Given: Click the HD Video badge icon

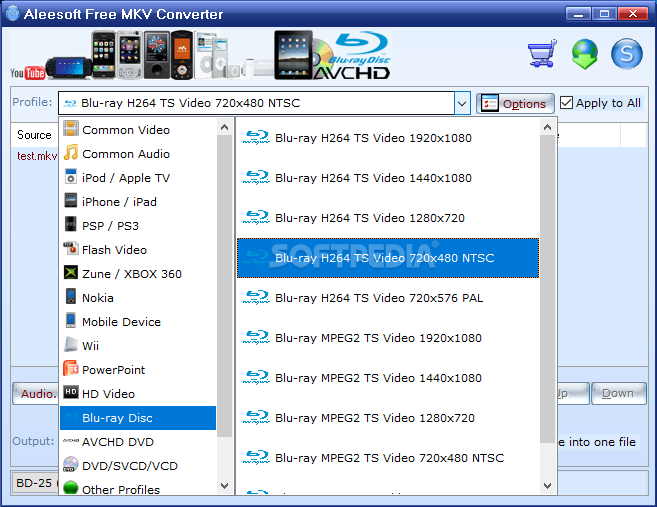Looking at the screenshot, I should click(x=71, y=392).
